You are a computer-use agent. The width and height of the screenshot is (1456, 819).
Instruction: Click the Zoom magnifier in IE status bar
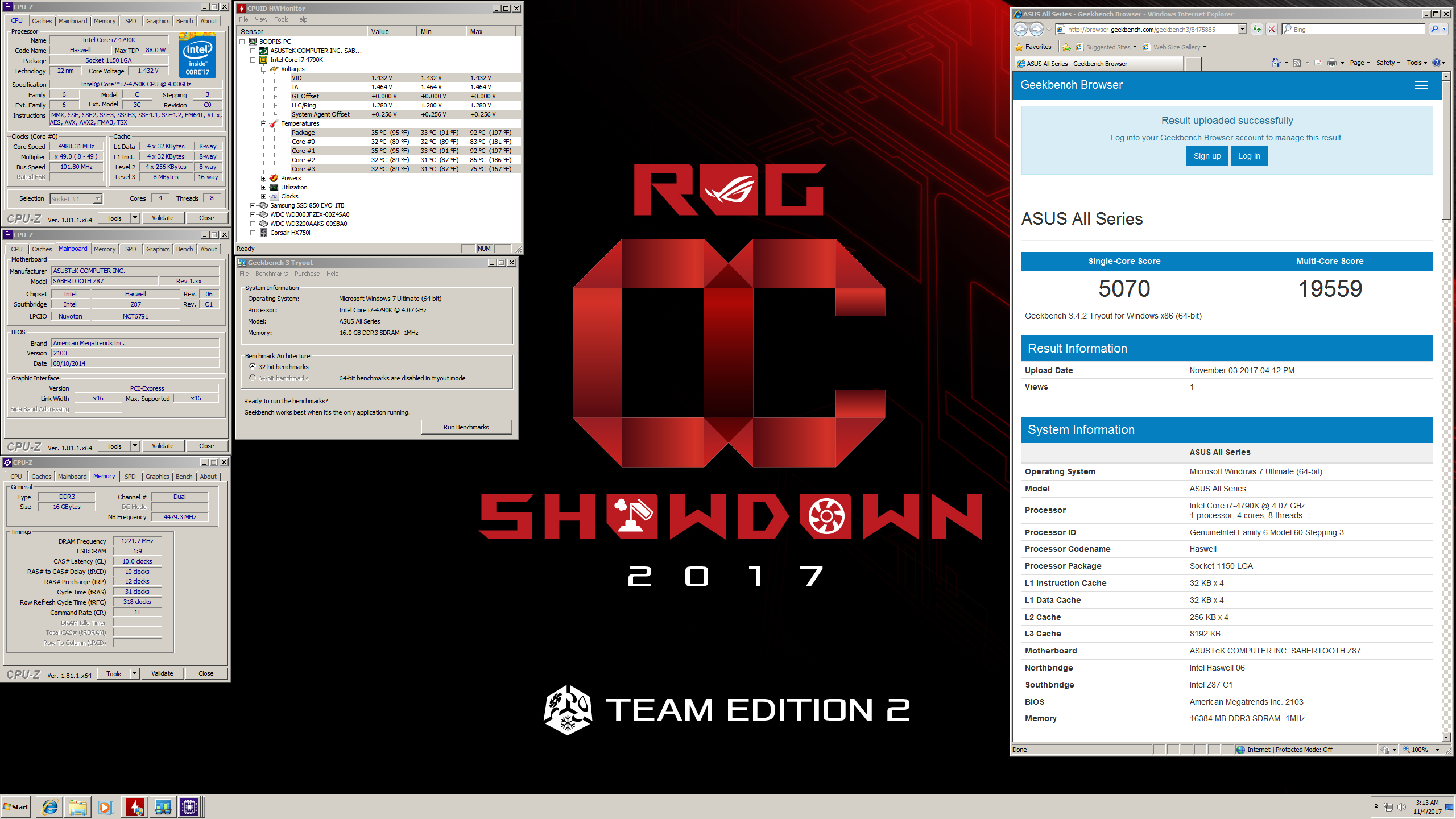click(1407, 750)
